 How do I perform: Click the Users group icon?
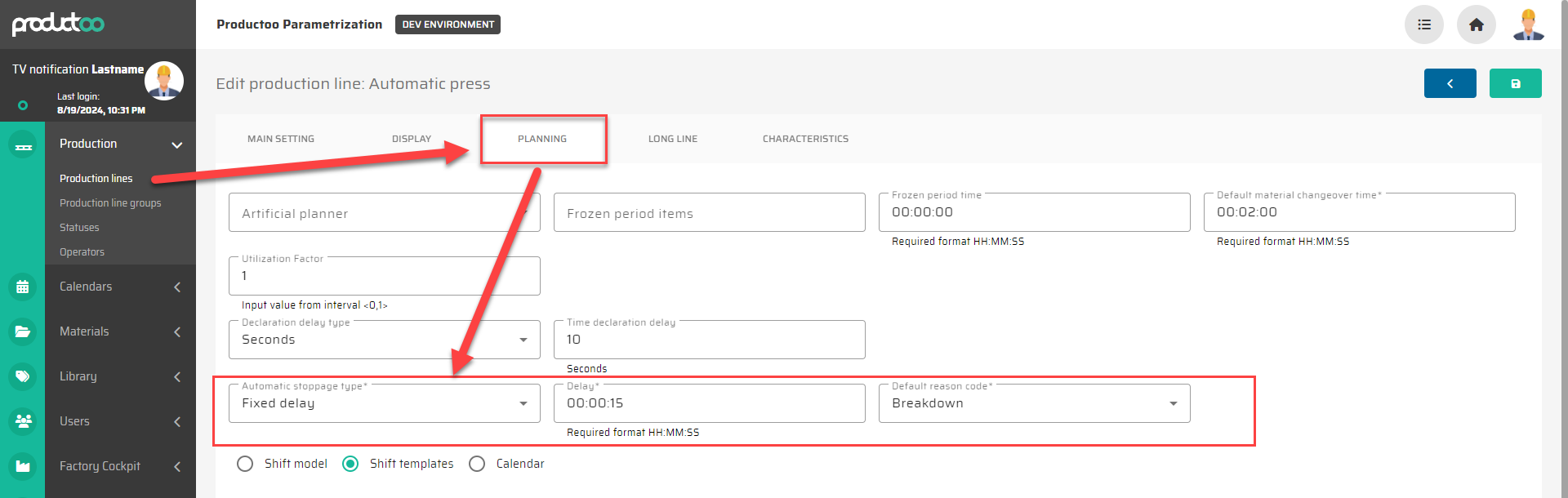tap(23, 421)
